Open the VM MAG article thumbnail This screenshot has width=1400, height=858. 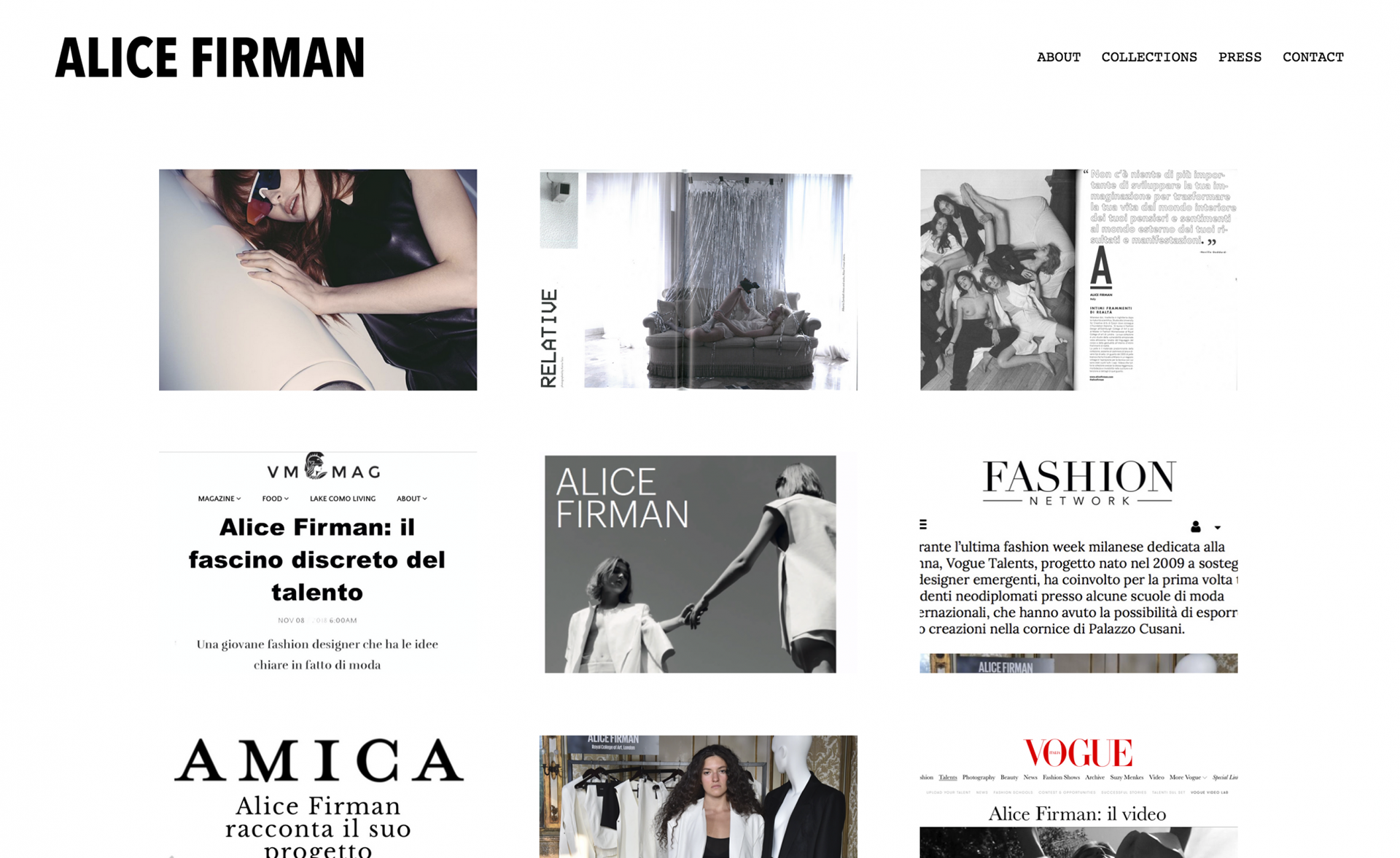click(x=318, y=562)
